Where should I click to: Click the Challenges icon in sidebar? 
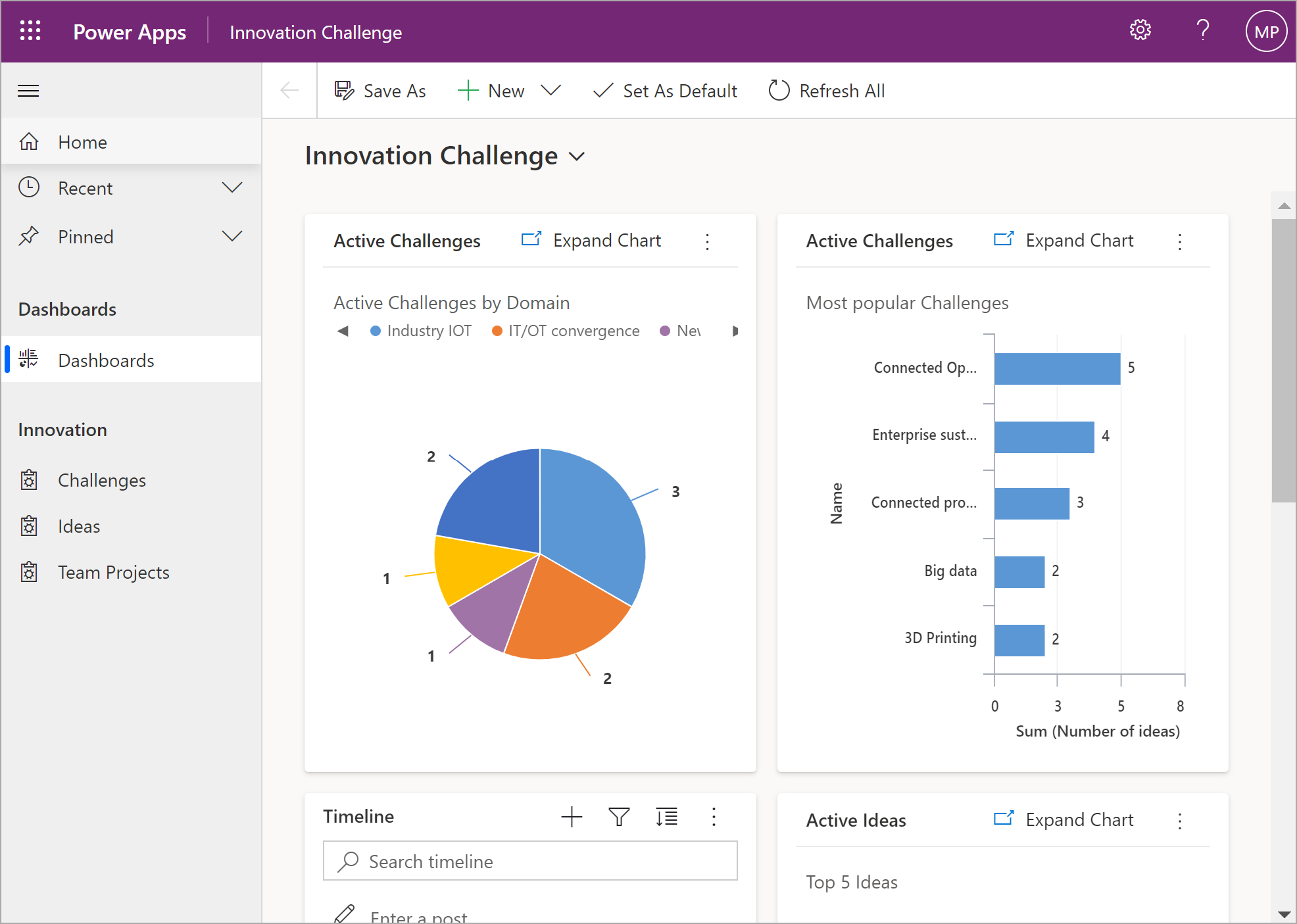29,479
